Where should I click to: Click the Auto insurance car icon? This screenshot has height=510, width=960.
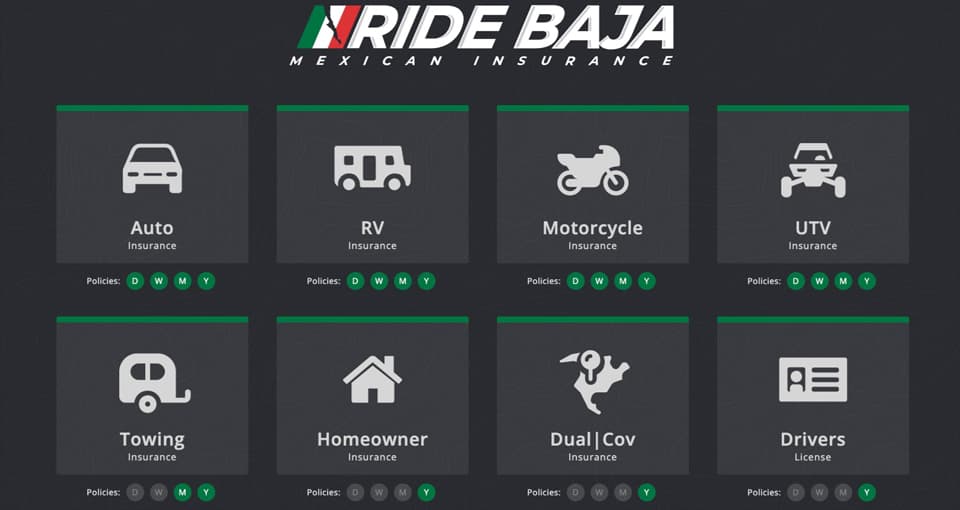pos(152,169)
